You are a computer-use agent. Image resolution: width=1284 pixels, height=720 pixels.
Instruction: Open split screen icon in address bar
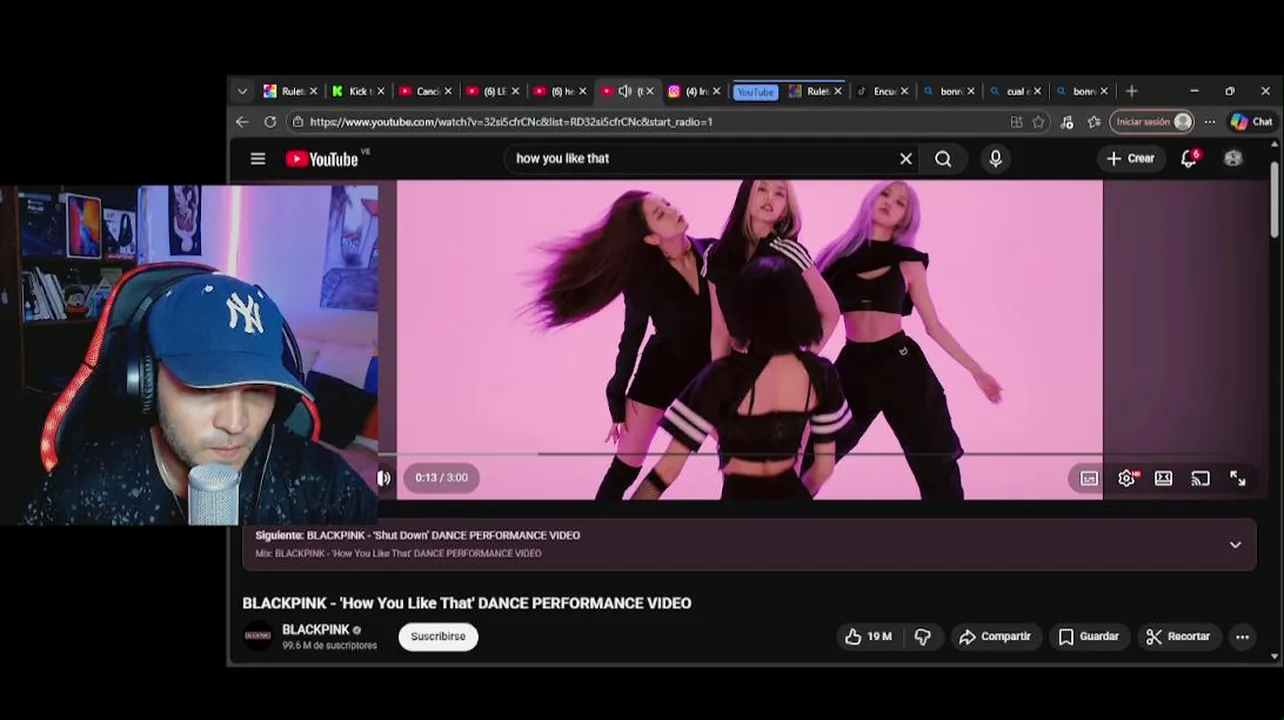1016,122
